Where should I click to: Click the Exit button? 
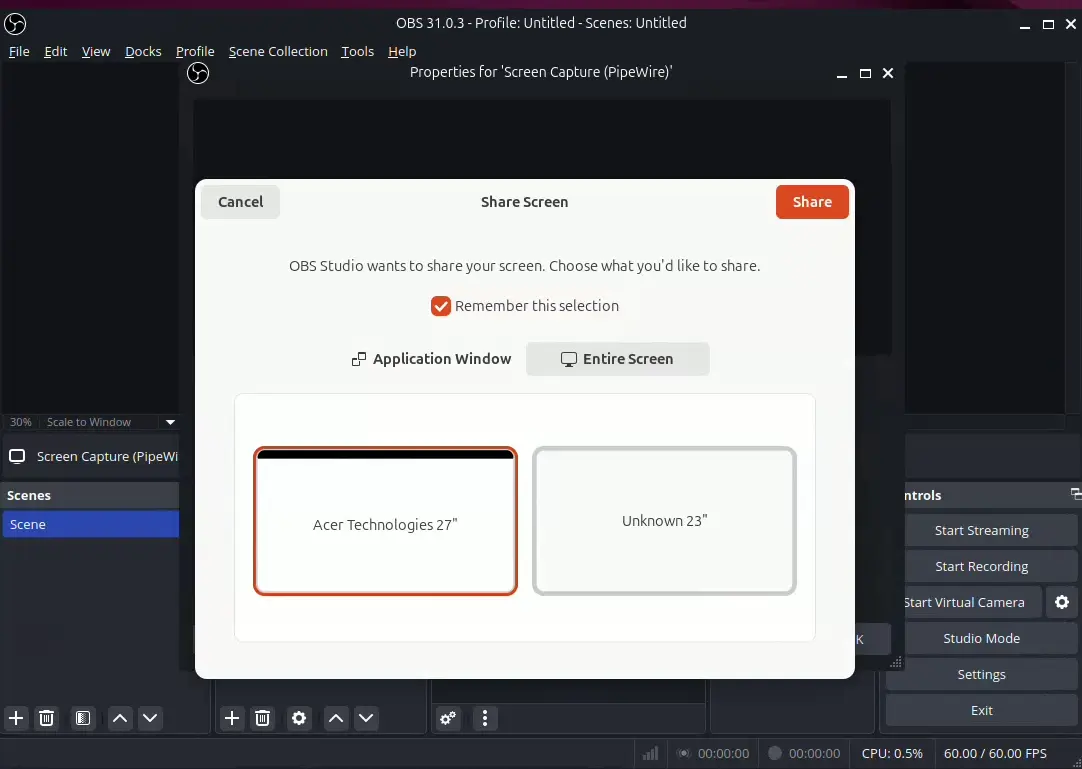click(x=981, y=710)
